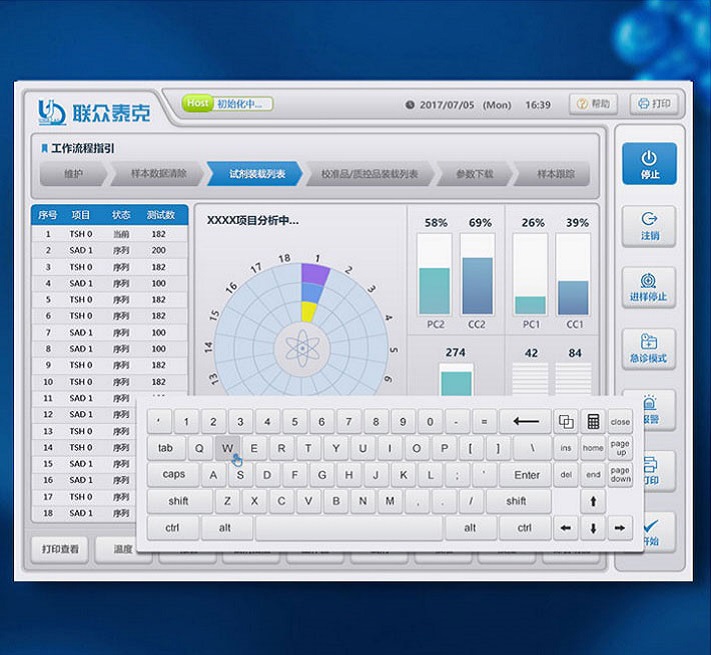This screenshot has height=655, width=711.
Task: Open the 参数下载 workflow step
Action: 474,174
